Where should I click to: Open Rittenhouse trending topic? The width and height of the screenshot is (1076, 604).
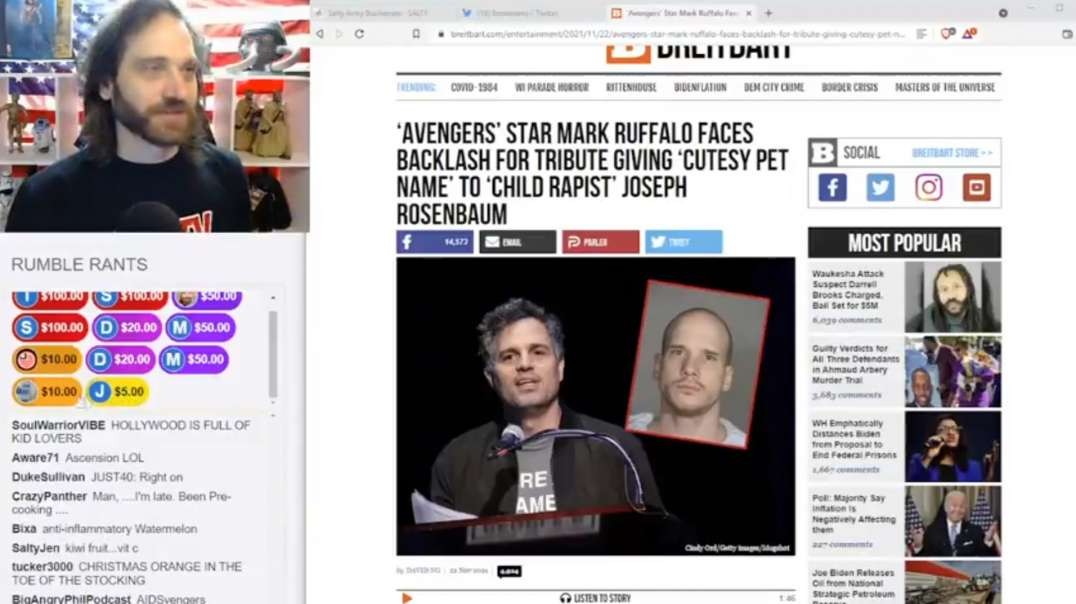(631, 87)
